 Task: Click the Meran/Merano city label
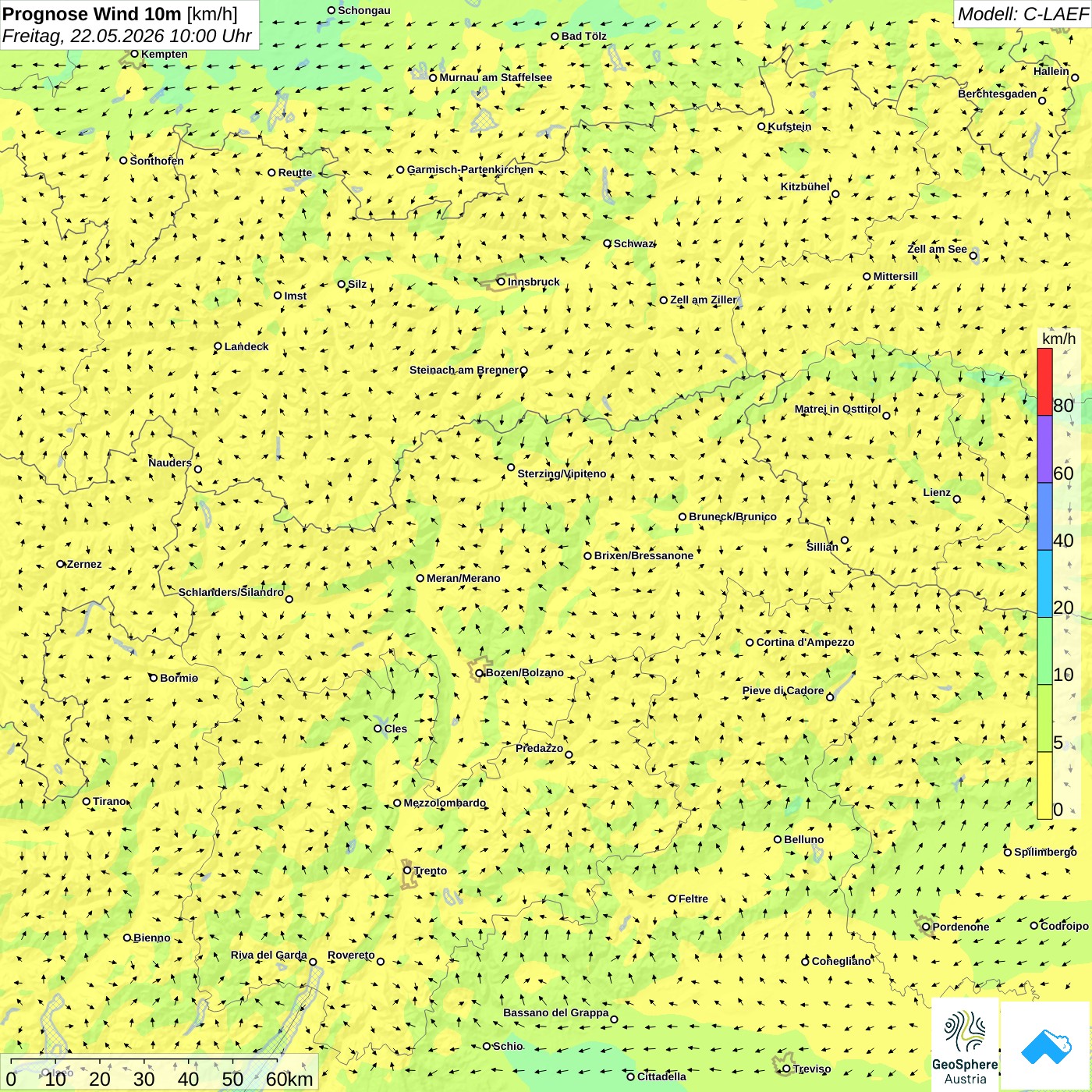point(463,578)
